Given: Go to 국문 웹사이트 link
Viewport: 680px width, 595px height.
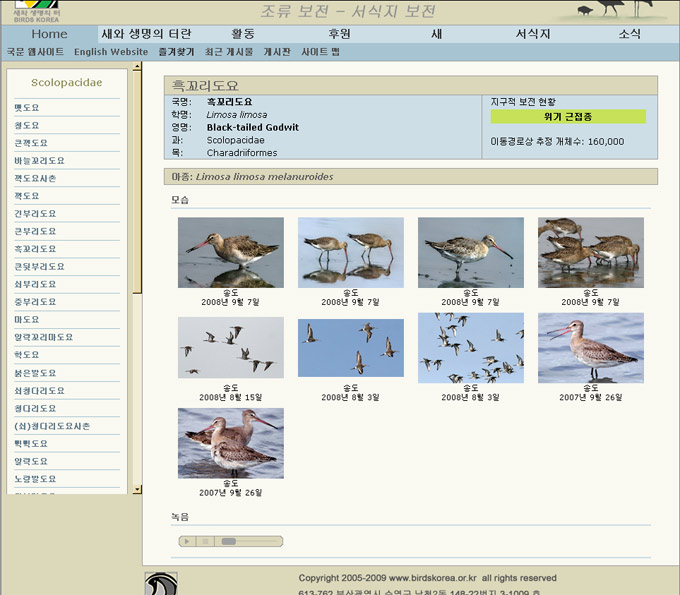Looking at the screenshot, I should click(35, 52).
